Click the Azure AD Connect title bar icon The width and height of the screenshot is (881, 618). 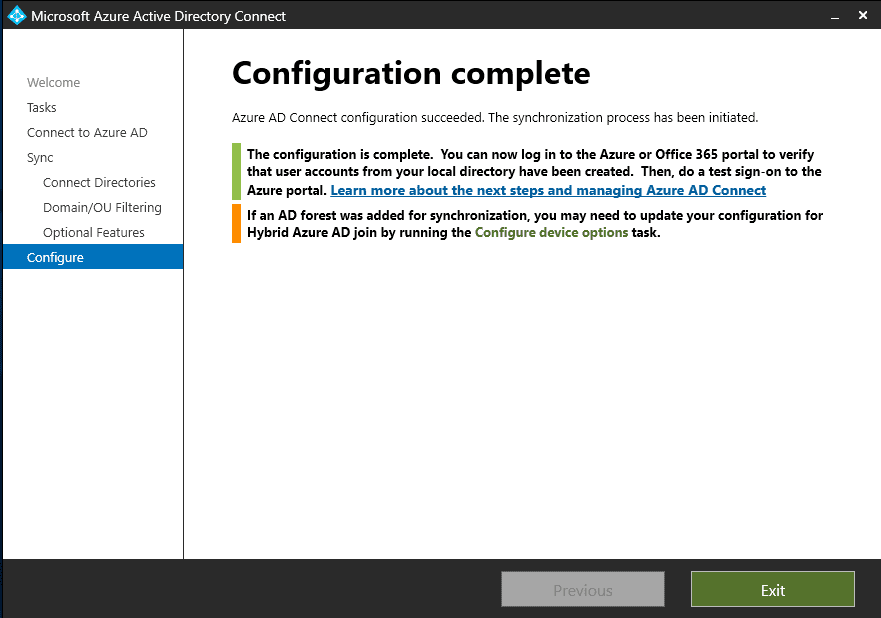coord(16,16)
